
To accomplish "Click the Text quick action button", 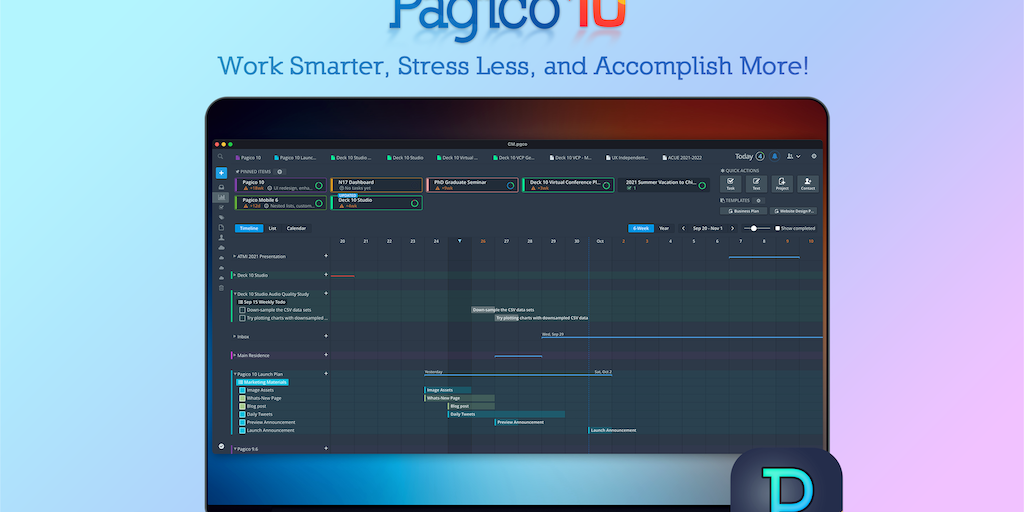I will point(756,184).
